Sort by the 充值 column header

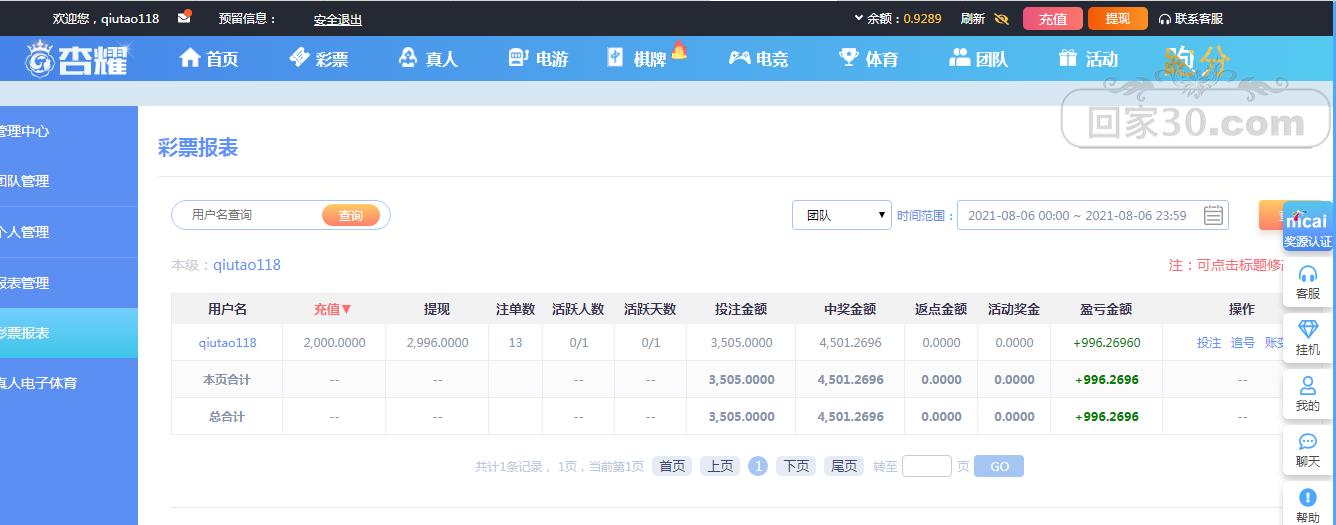(x=333, y=309)
